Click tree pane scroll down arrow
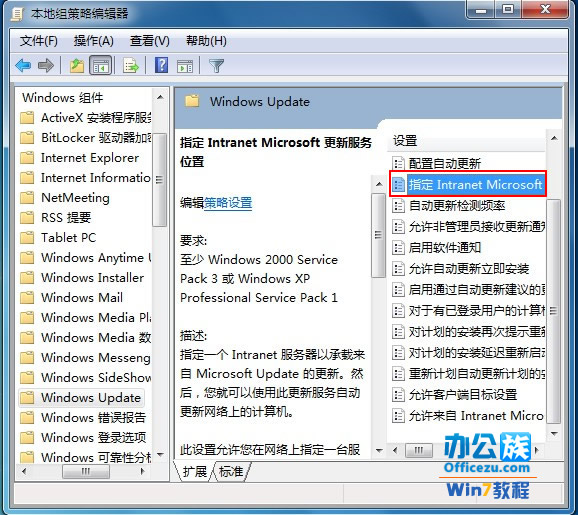This screenshot has width=578, height=515. tap(160, 454)
